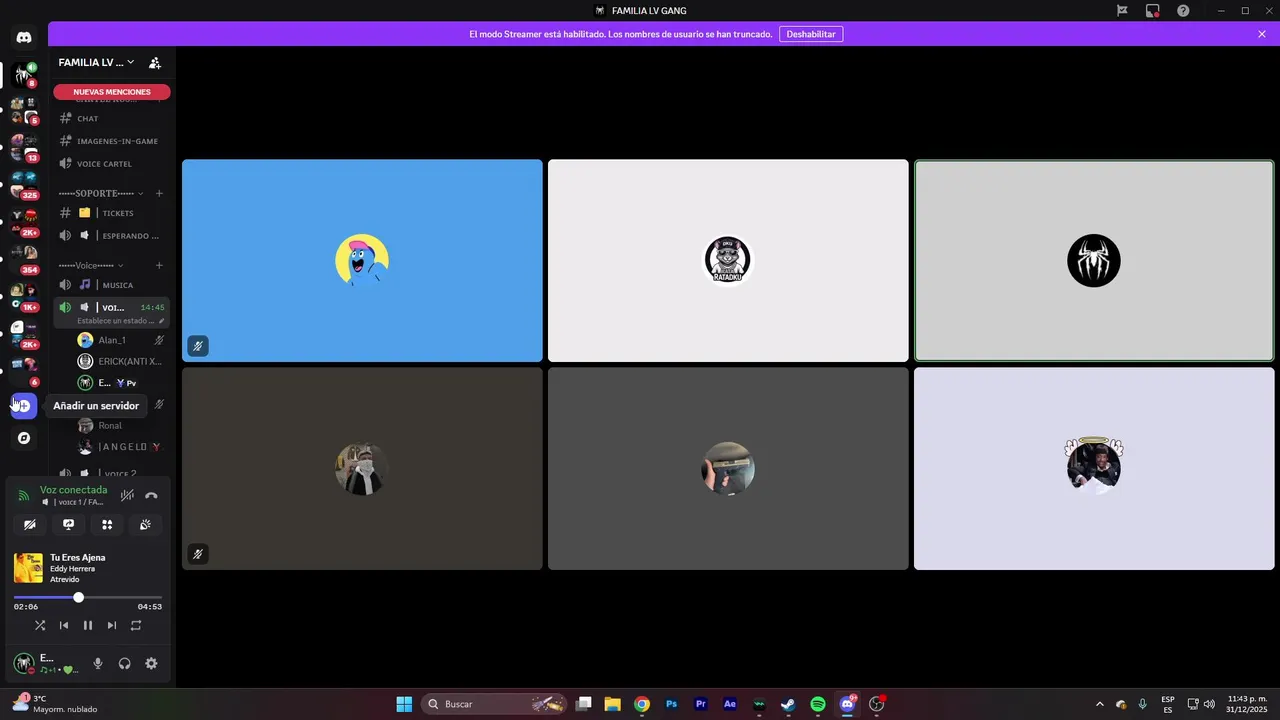Open the help question mark icon
Image resolution: width=1280 pixels, height=720 pixels.
tap(1183, 11)
